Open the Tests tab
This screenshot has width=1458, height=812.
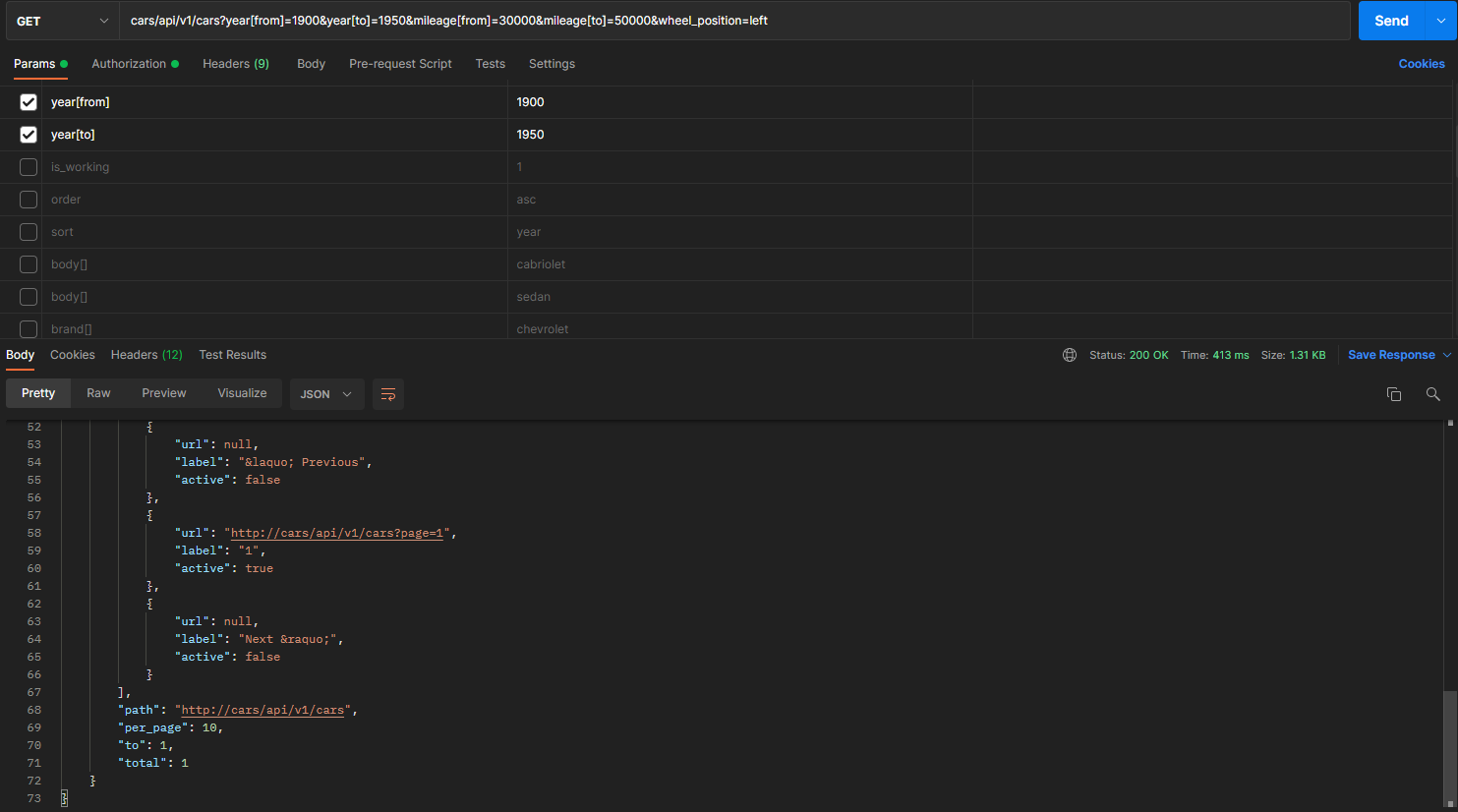point(491,64)
